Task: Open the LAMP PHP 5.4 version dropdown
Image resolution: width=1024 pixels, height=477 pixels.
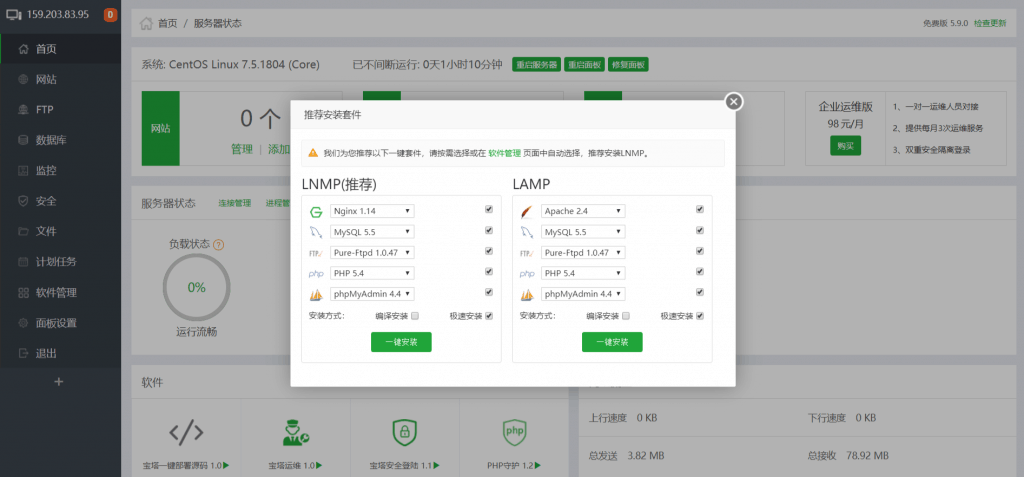Action: click(583, 274)
